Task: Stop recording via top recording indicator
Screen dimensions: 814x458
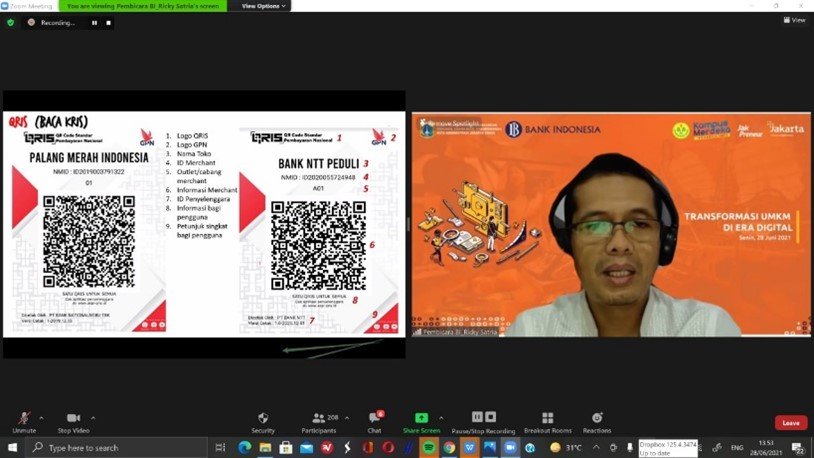Action: (x=108, y=23)
